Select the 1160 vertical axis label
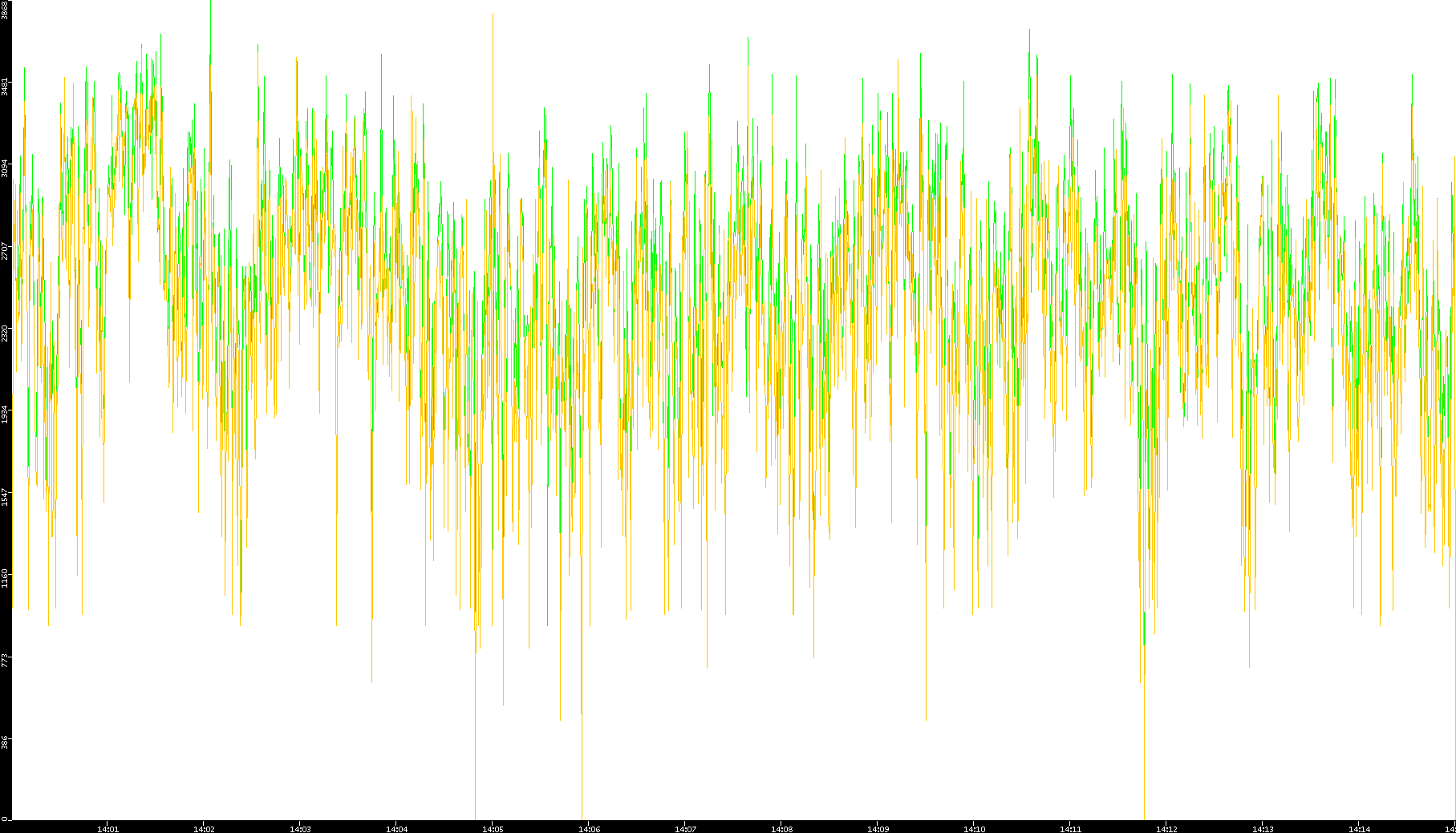This screenshot has height=833, width=1456. [x=5, y=578]
